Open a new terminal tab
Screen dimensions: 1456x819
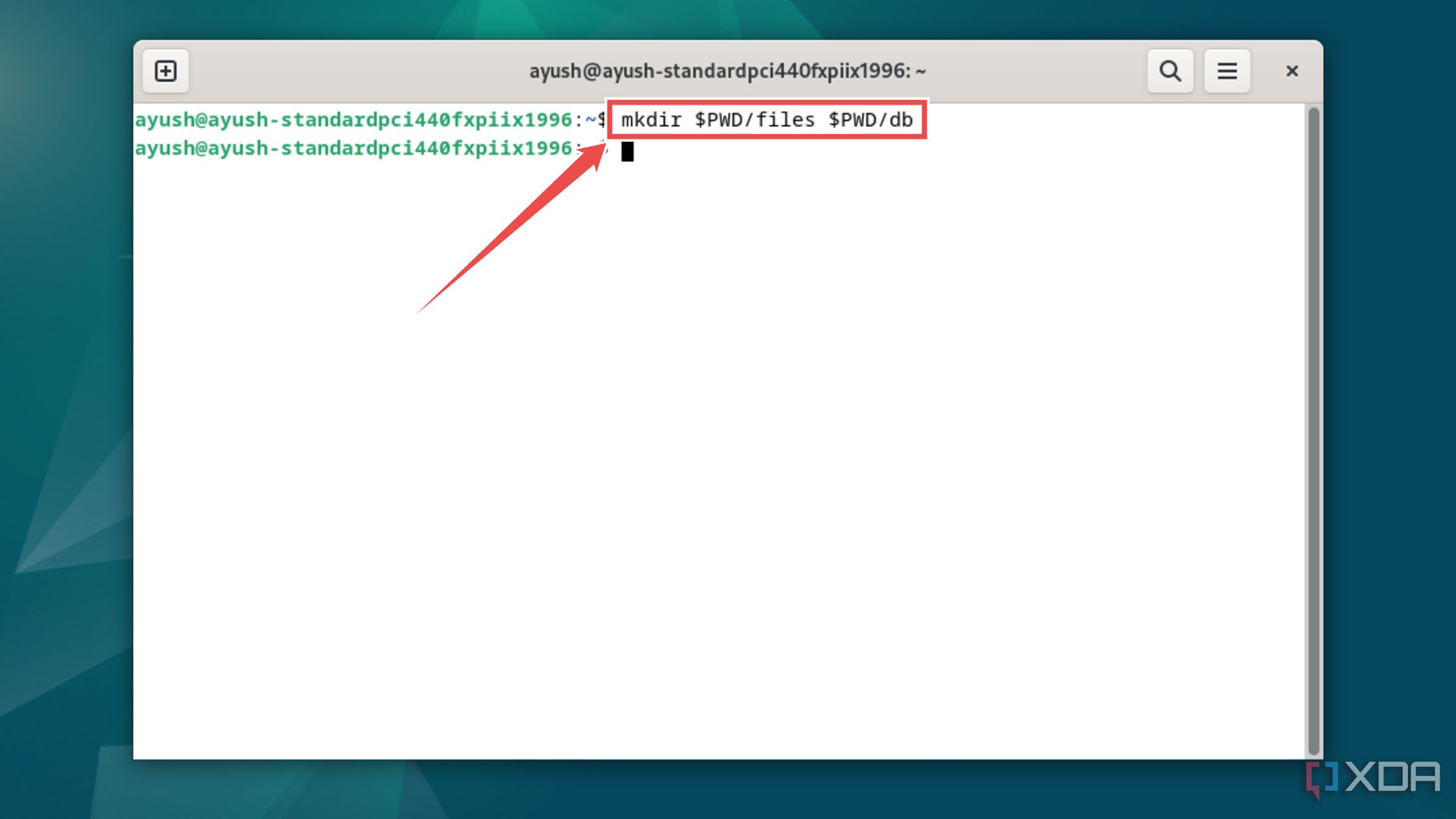point(166,71)
